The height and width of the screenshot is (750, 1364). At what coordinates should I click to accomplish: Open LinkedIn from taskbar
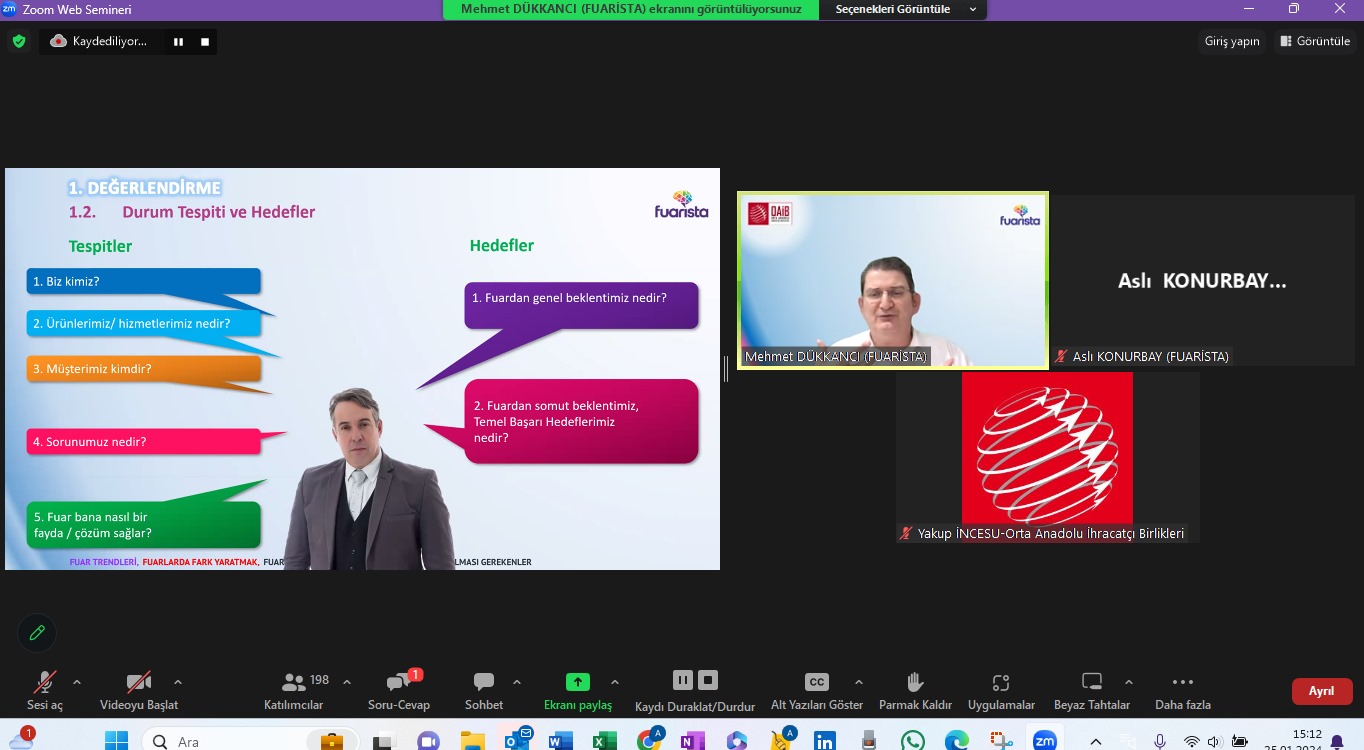(825, 741)
